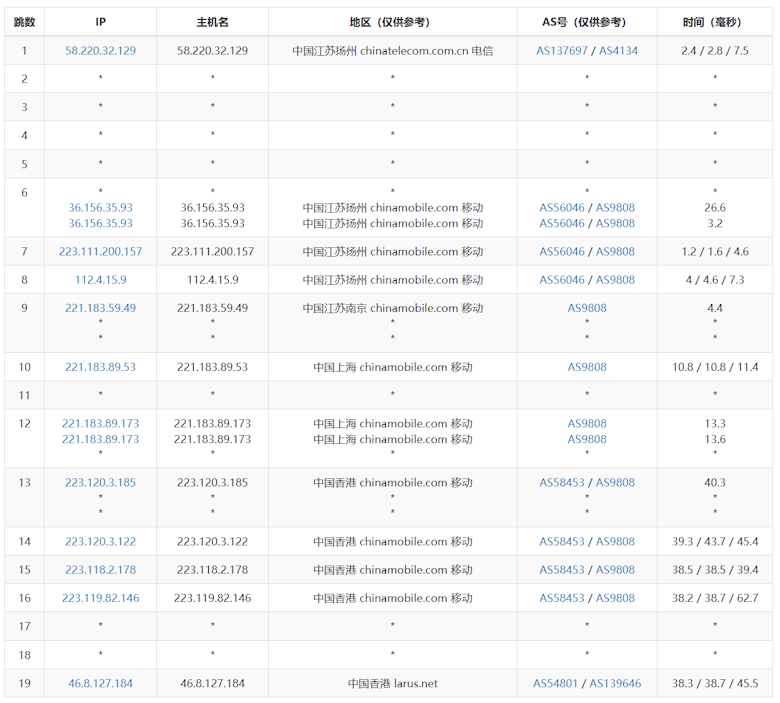This screenshot has width=780, height=703.
Task: Click hop number 11
Action: click(24, 396)
